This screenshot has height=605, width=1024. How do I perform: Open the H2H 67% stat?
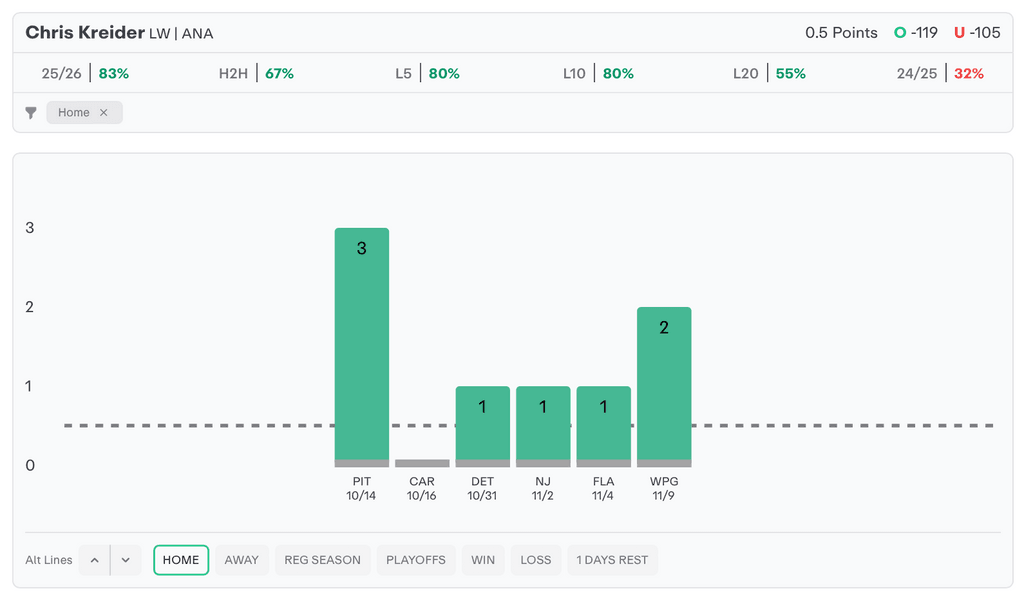coord(256,74)
